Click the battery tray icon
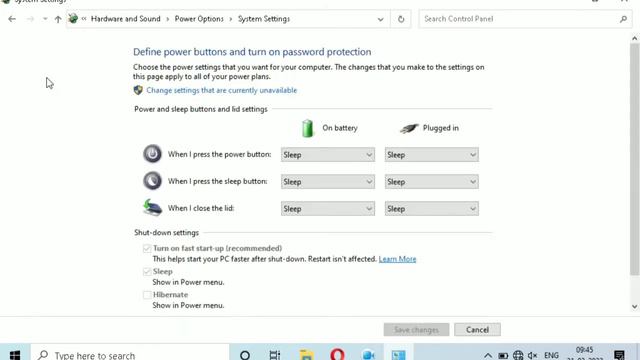The image size is (640, 360). point(503,356)
